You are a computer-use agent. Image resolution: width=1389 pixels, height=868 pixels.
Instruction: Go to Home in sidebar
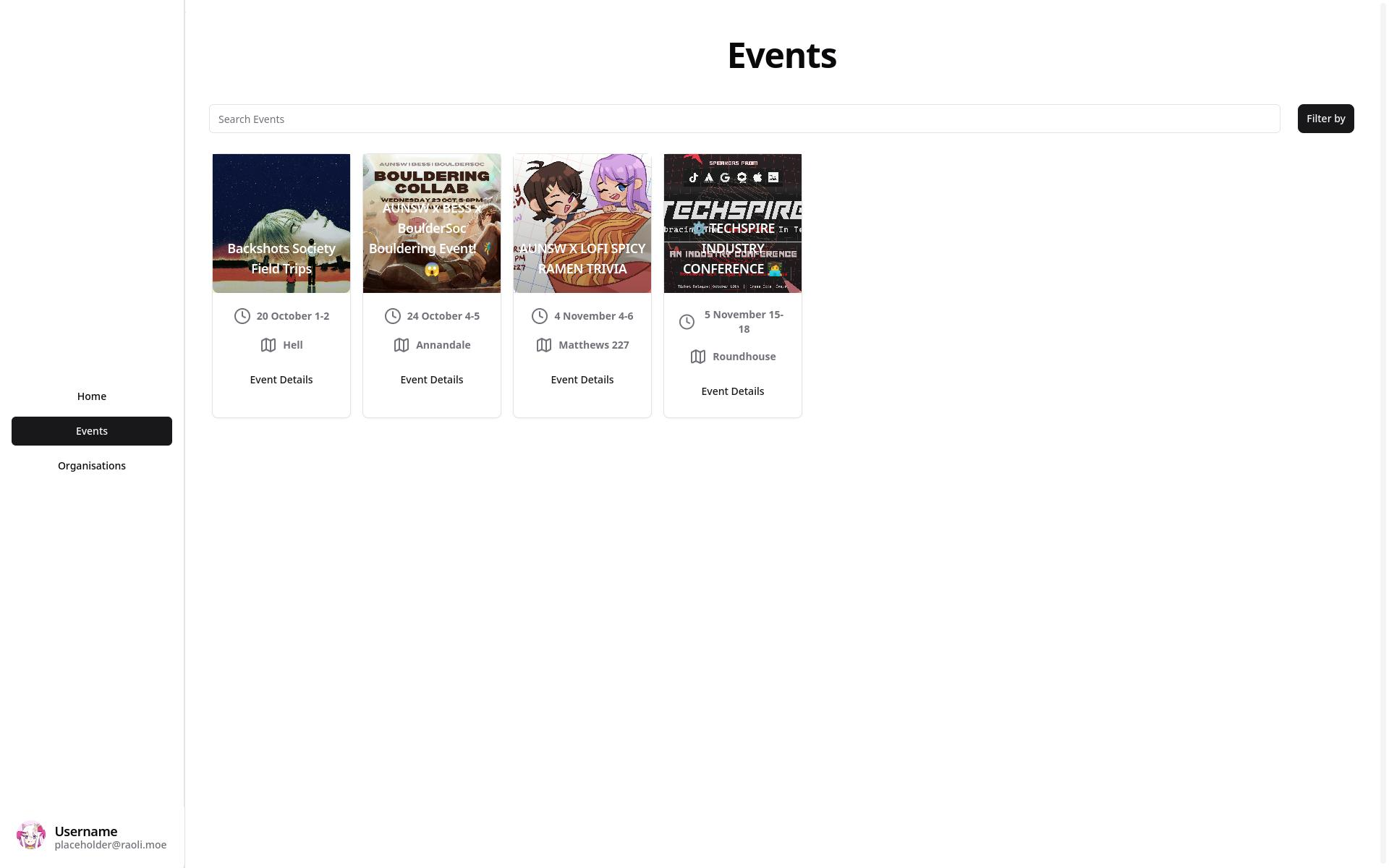click(x=92, y=396)
